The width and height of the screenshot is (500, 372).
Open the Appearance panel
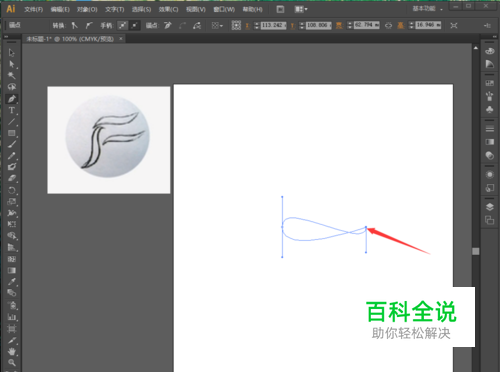point(490,174)
